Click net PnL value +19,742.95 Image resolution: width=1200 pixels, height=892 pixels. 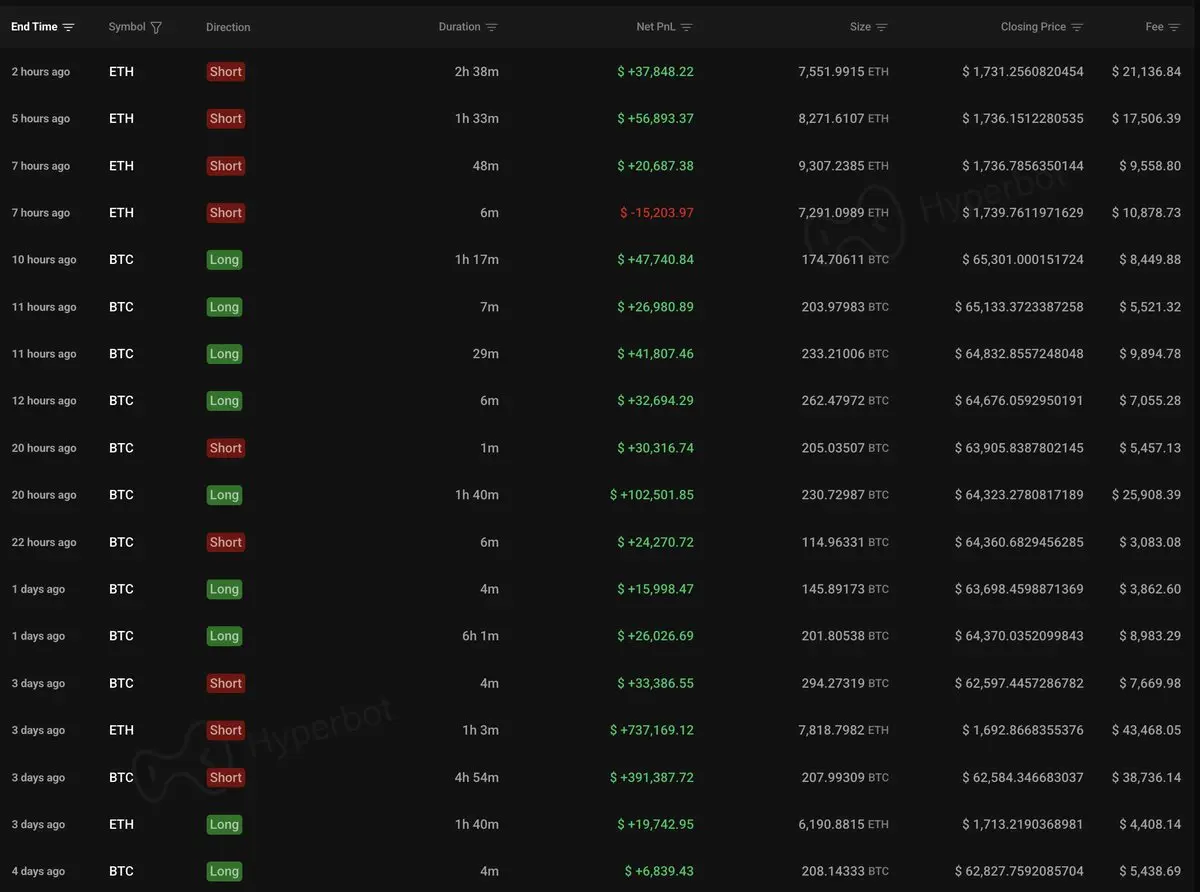click(655, 825)
